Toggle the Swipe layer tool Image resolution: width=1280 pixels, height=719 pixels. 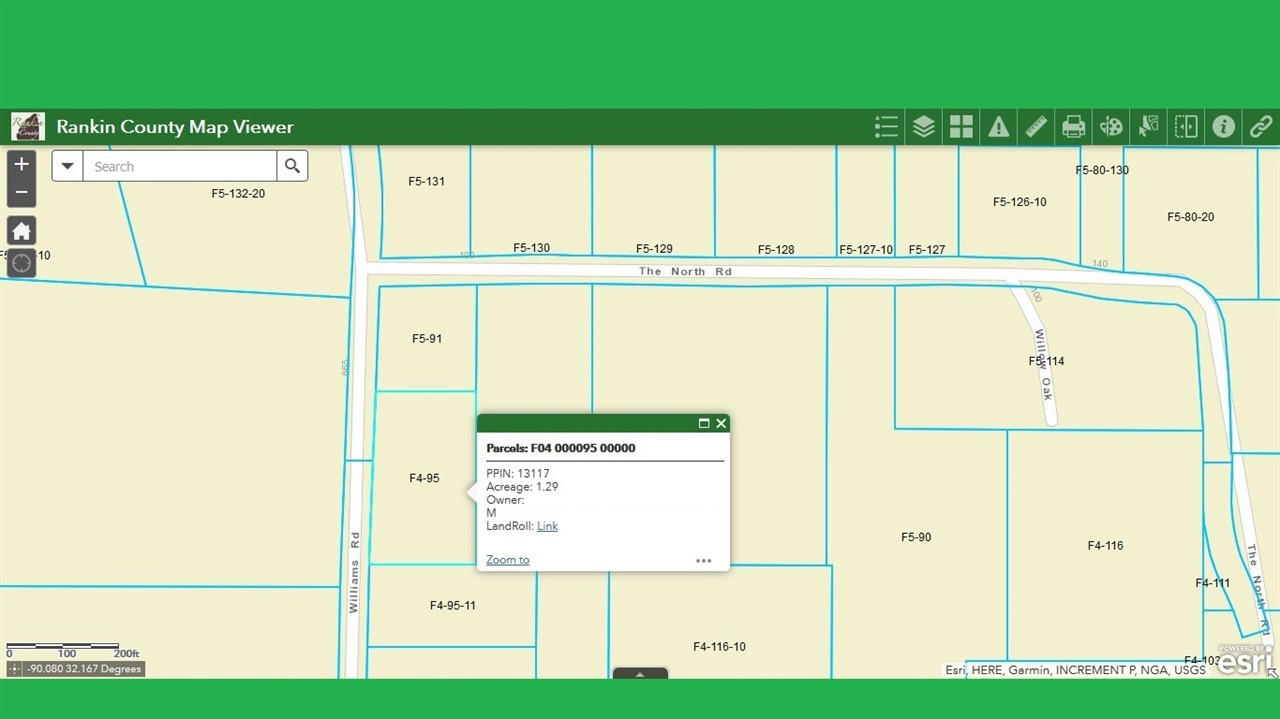pyautogui.click(x=1186, y=127)
